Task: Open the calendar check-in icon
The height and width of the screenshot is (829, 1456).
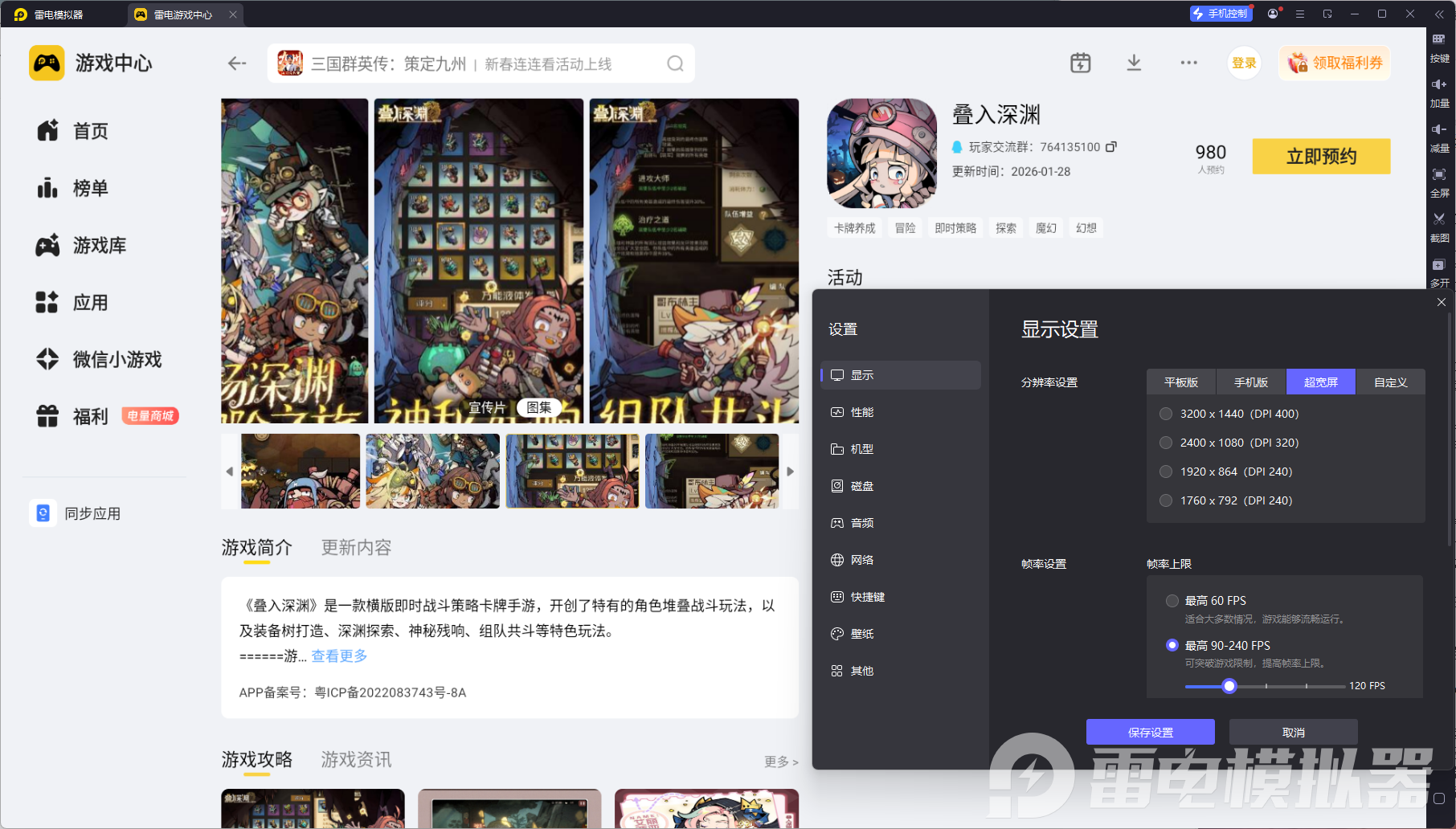Action: click(x=1081, y=63)
